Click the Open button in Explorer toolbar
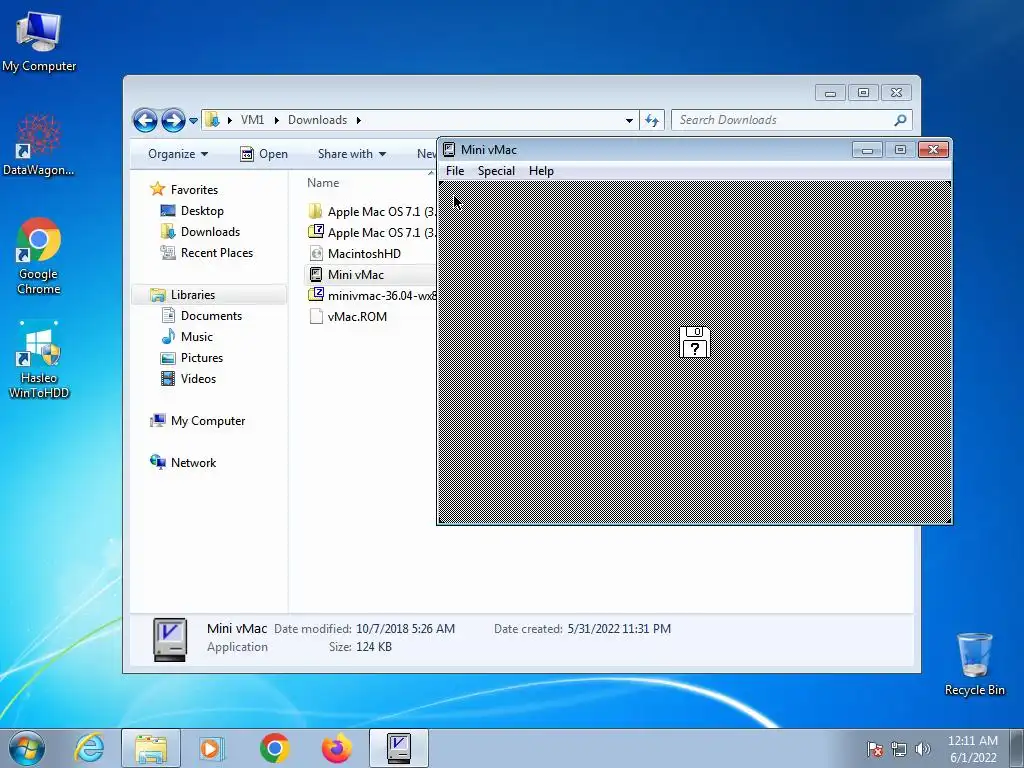1024x768 pixels. click(264, 154)
